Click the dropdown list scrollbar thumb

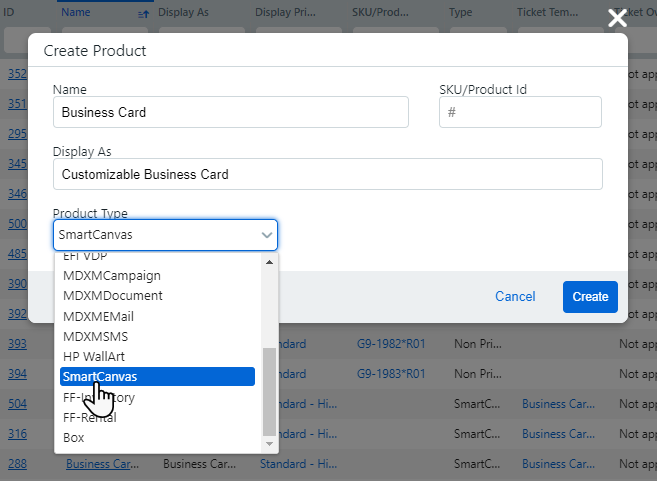(x=269, y=390)
